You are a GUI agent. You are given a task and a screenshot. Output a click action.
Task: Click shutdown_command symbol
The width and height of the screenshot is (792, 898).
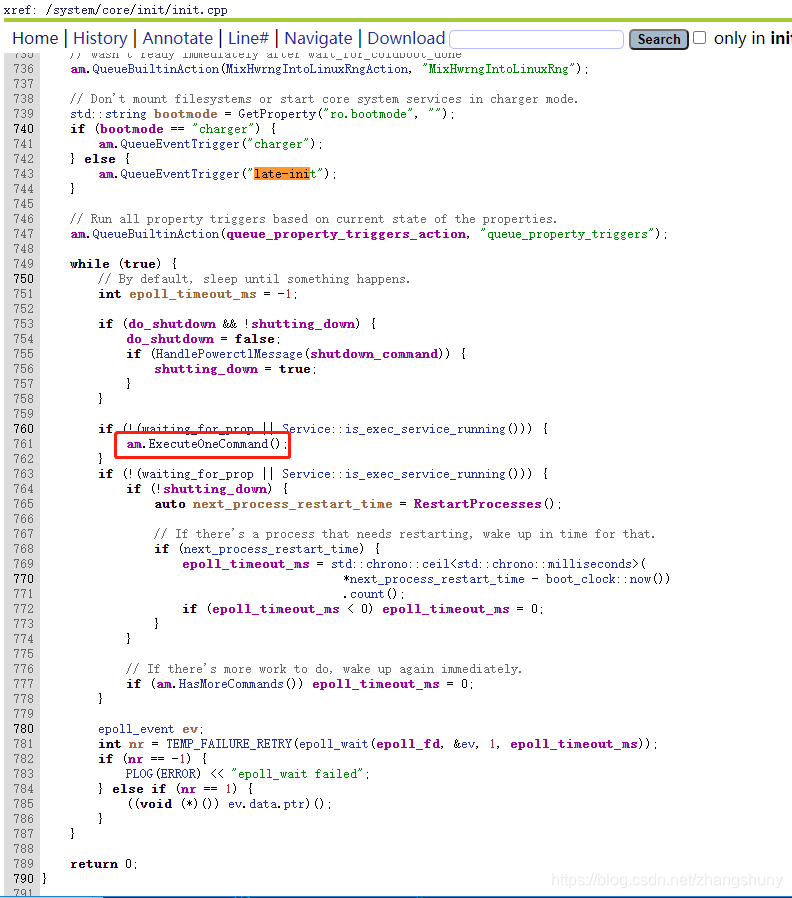tap(375, 354)
